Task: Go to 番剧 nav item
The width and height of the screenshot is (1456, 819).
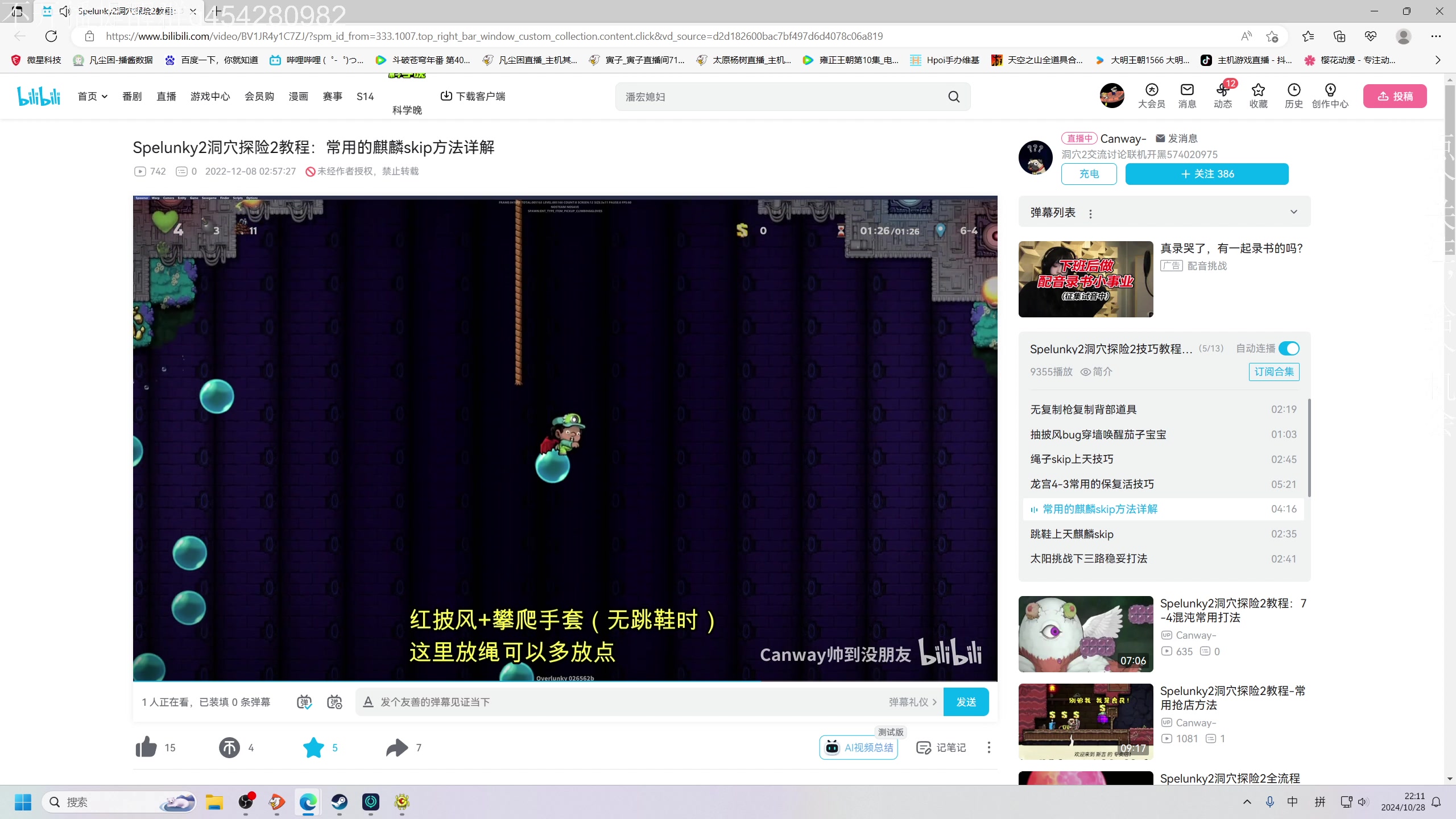Action: [x=132, y=96]
